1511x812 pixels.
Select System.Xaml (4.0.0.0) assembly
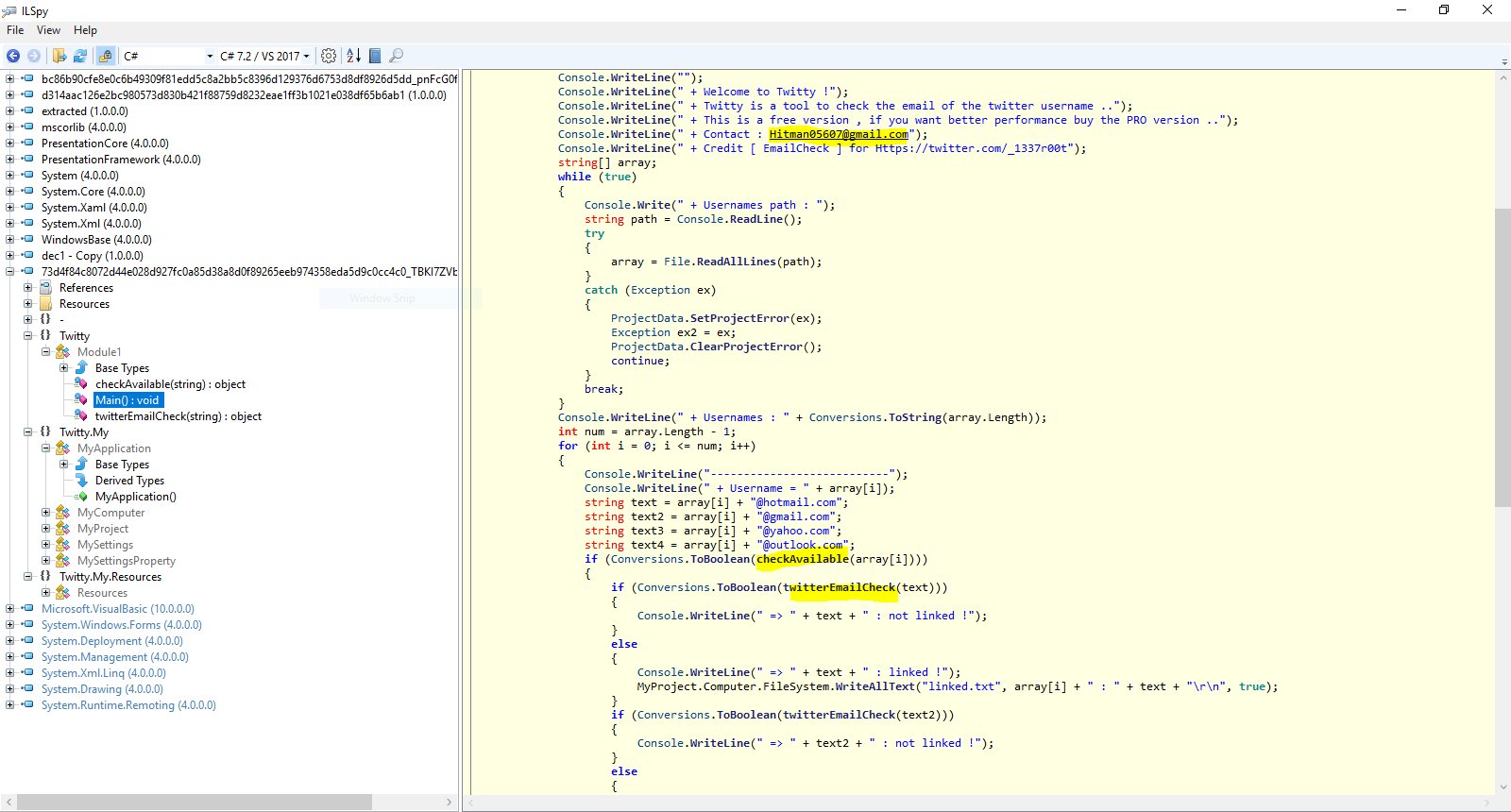(94, 208)
